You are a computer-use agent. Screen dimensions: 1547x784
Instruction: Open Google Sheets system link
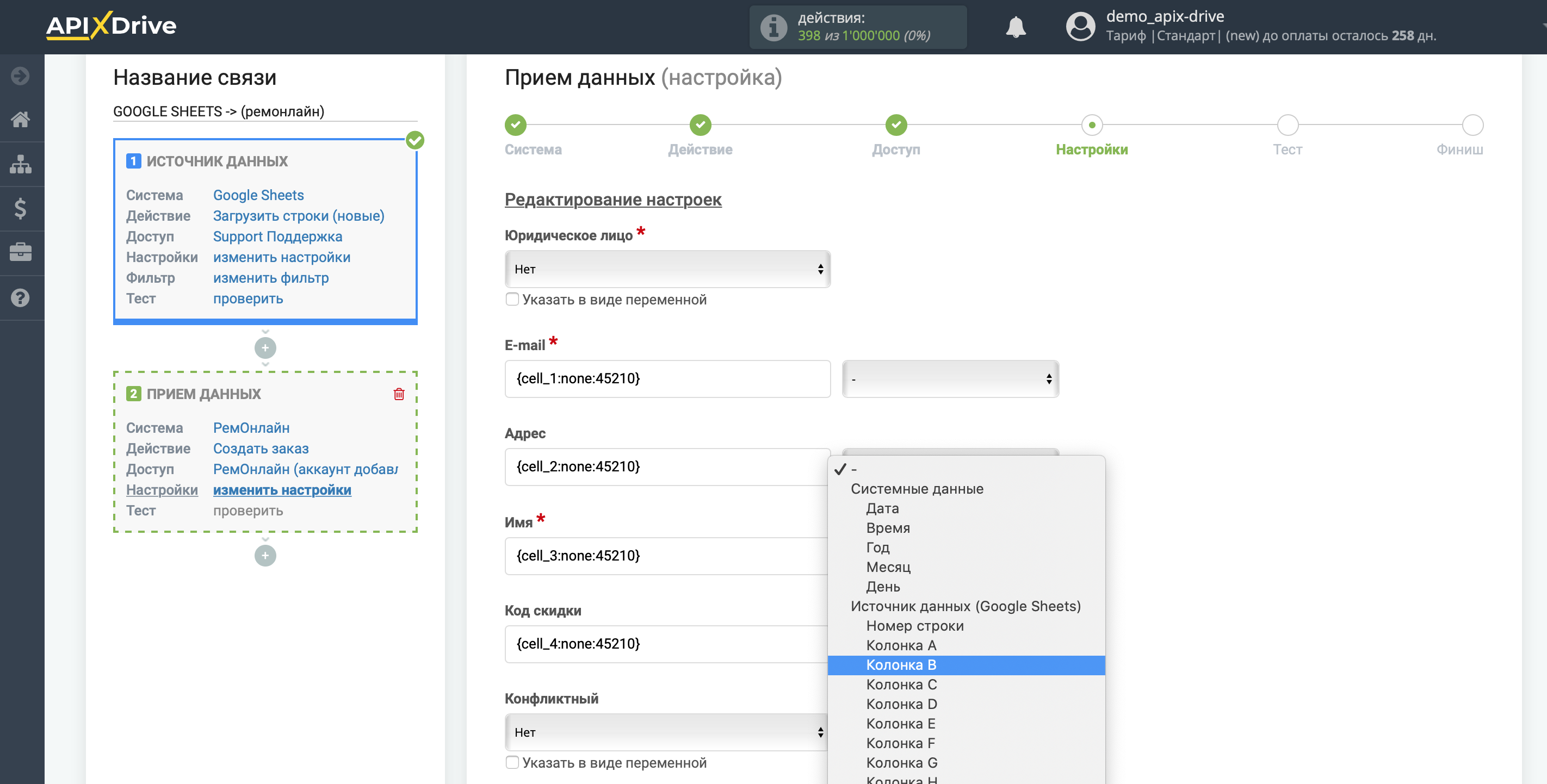[x=258, y=195]
